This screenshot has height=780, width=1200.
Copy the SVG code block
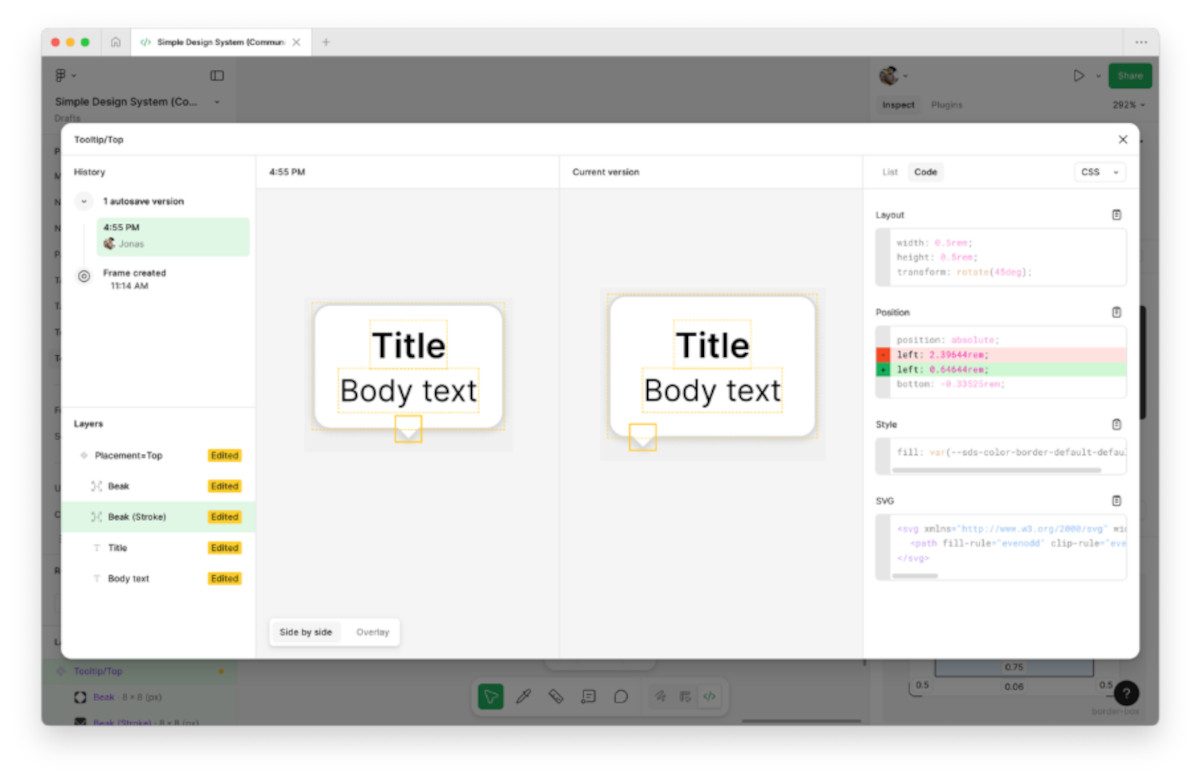(1117, 500)
